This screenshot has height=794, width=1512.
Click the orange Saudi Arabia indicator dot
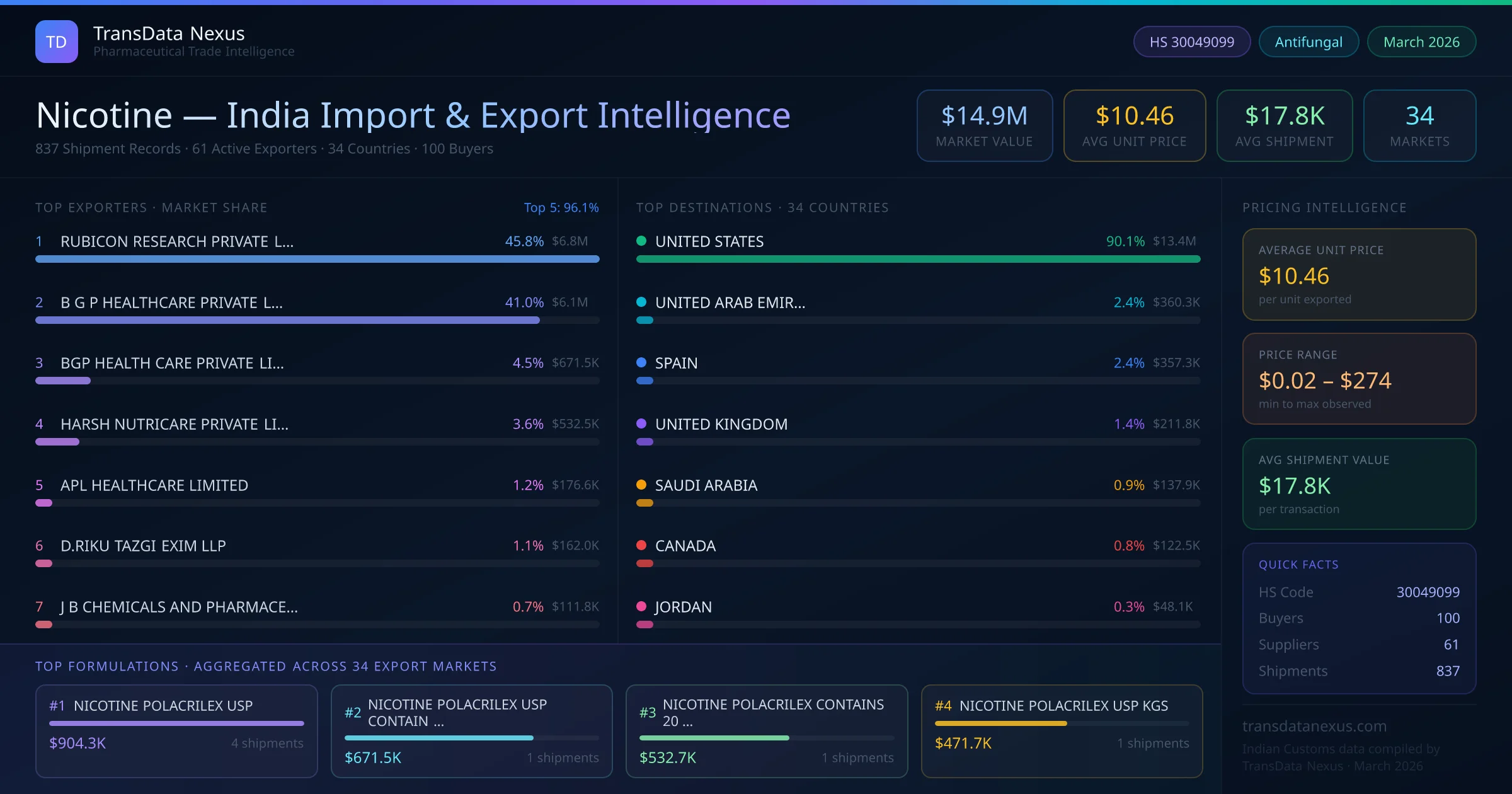[641, 485]
